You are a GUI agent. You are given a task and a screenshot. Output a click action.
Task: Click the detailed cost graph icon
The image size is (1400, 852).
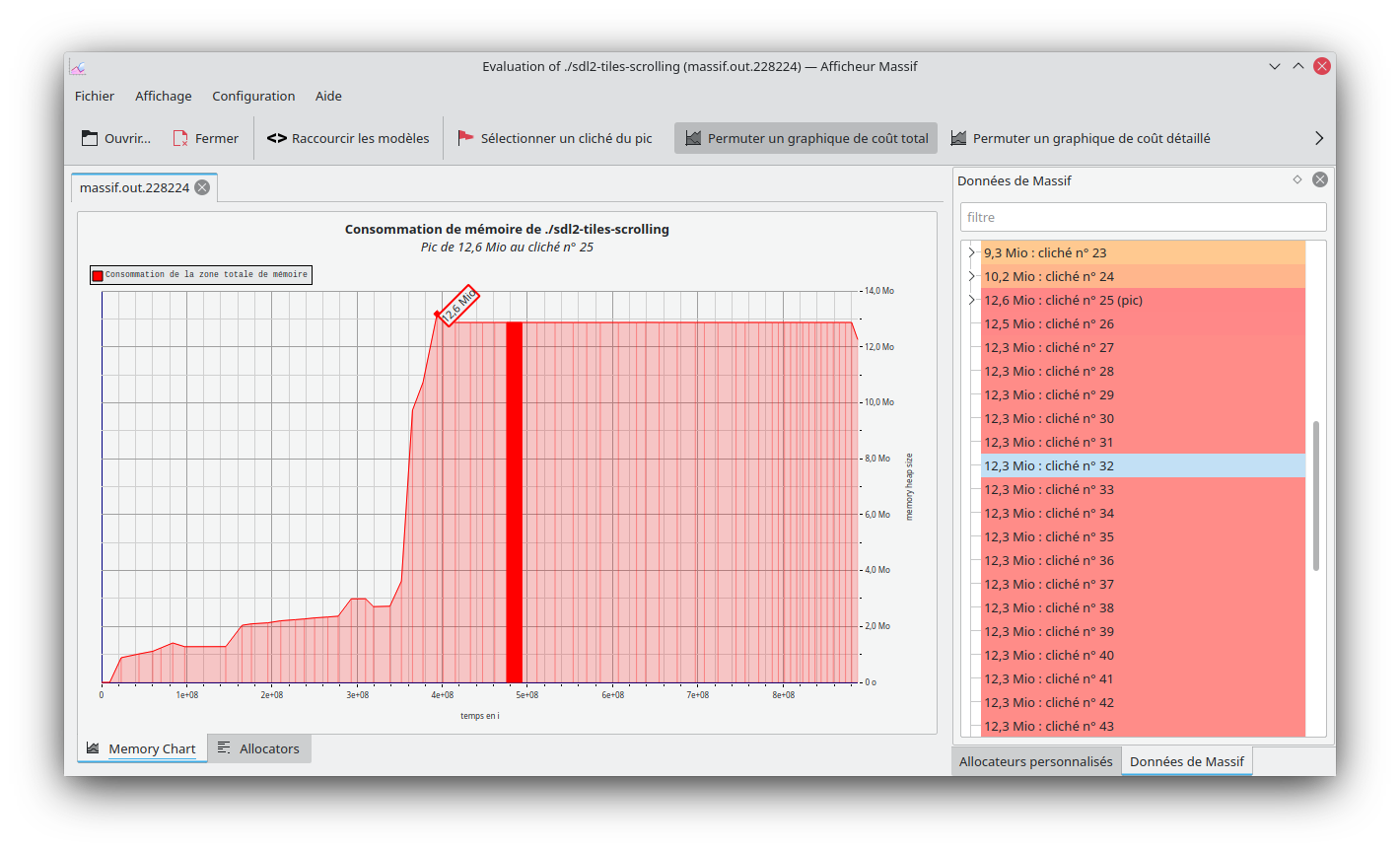[x=958, y=138]
